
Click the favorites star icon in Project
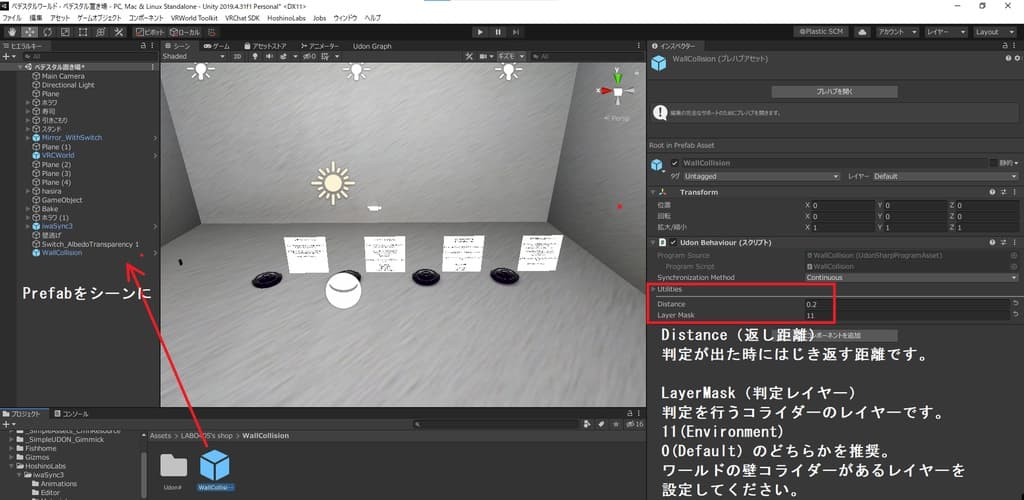(615, 424)
